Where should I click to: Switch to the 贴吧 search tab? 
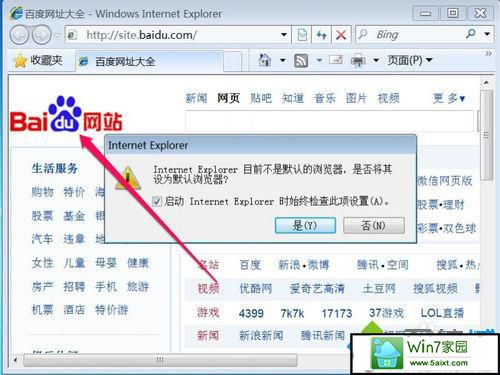[x=261, y=98]
